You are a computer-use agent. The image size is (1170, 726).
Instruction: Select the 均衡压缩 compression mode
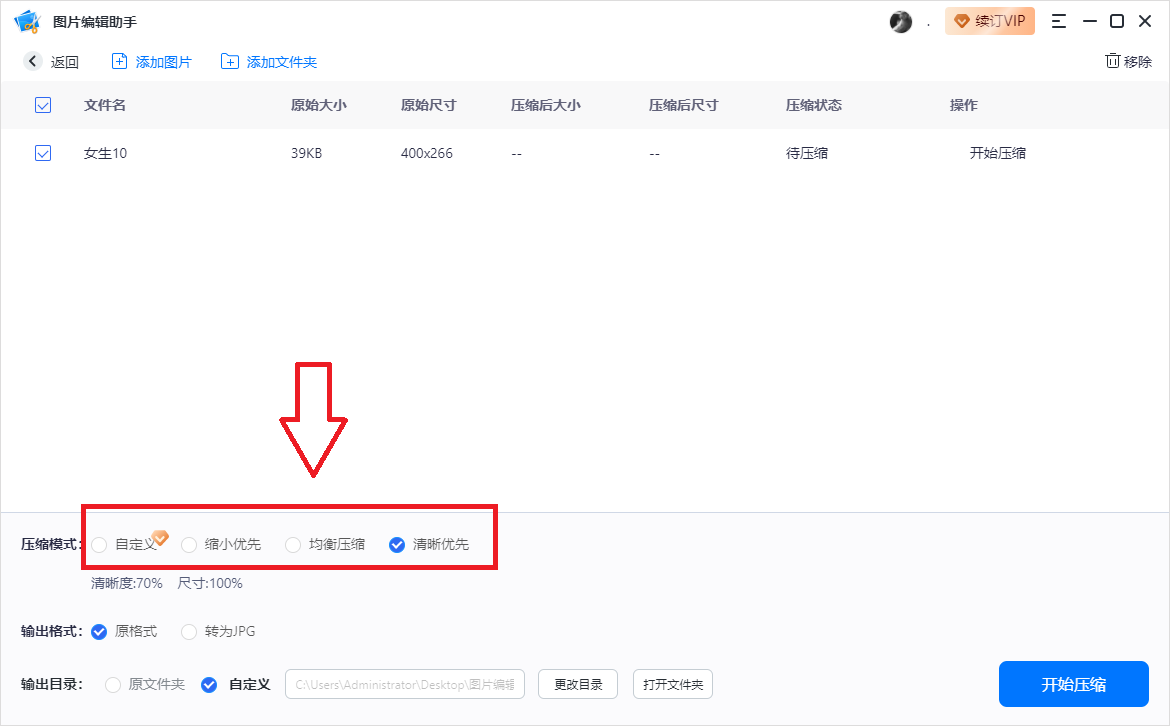coord(292,545)
